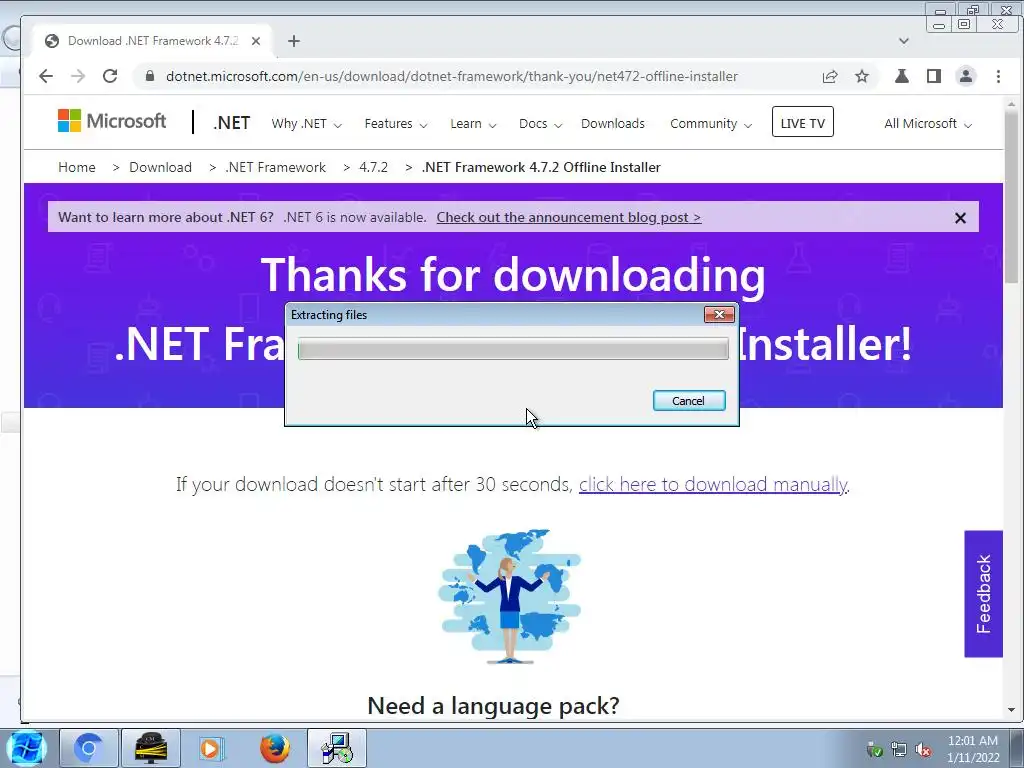This screenshot has height=768, width=1024.
Task: Select the 4.7.2 breadcrumb
Action: coord(374,167)
